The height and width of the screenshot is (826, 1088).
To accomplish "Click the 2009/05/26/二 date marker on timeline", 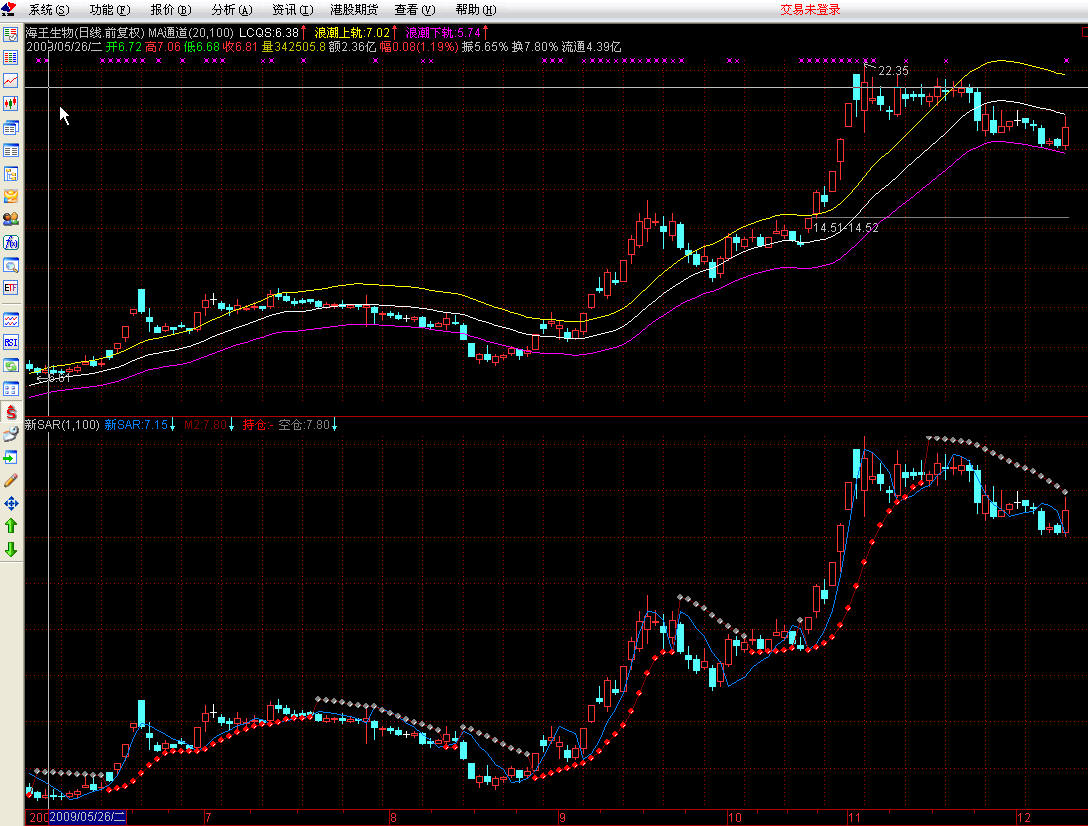I will tap(87, 817).
